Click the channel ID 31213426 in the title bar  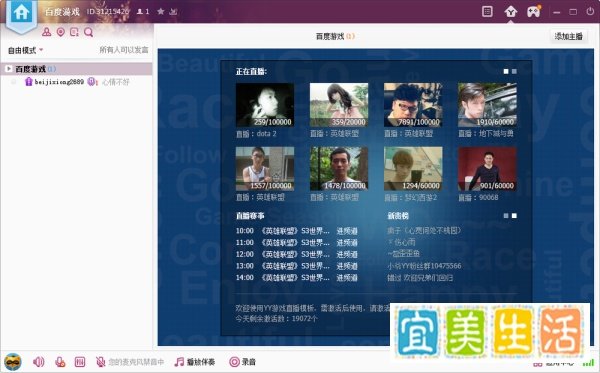(108, 11)
